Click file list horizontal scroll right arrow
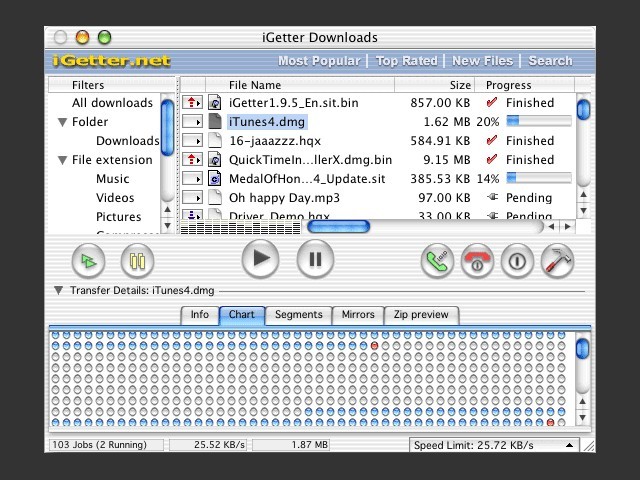 (x=567, y=227)
